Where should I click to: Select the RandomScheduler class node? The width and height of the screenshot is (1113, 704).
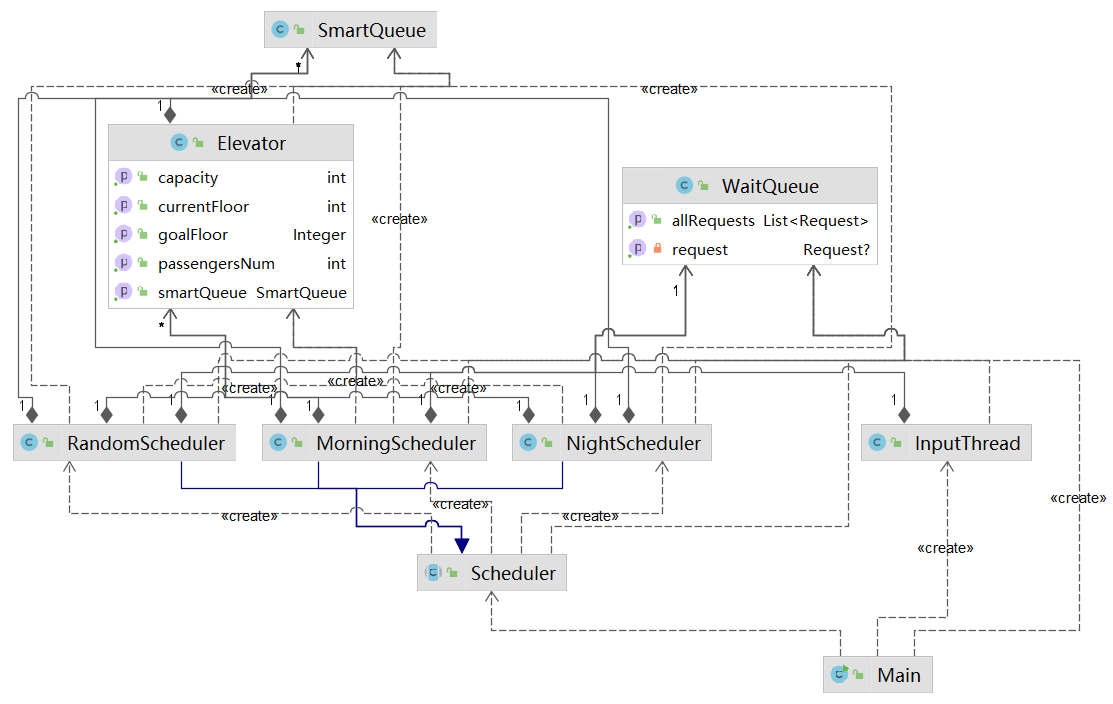coord(124,443)
